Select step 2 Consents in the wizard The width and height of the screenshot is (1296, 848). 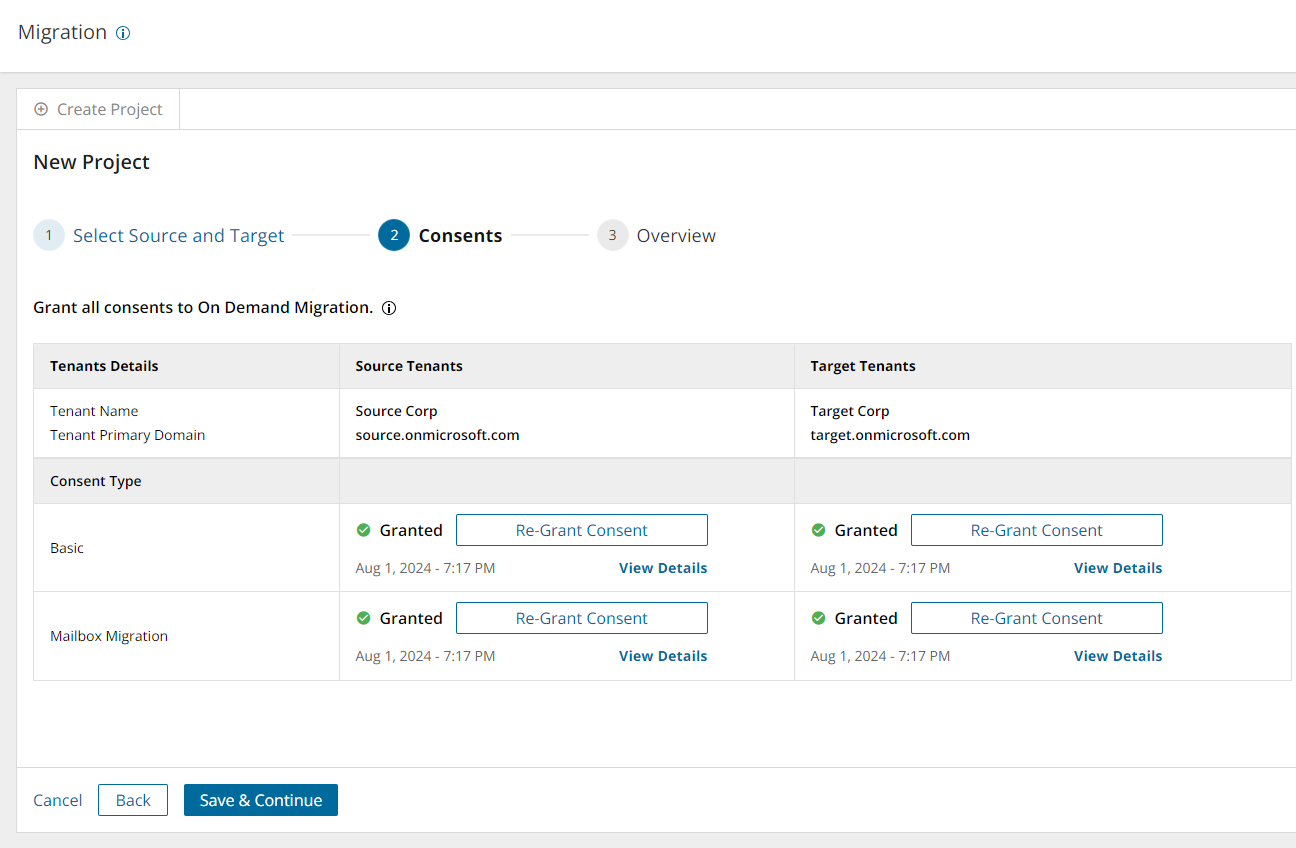coord(459,236)
